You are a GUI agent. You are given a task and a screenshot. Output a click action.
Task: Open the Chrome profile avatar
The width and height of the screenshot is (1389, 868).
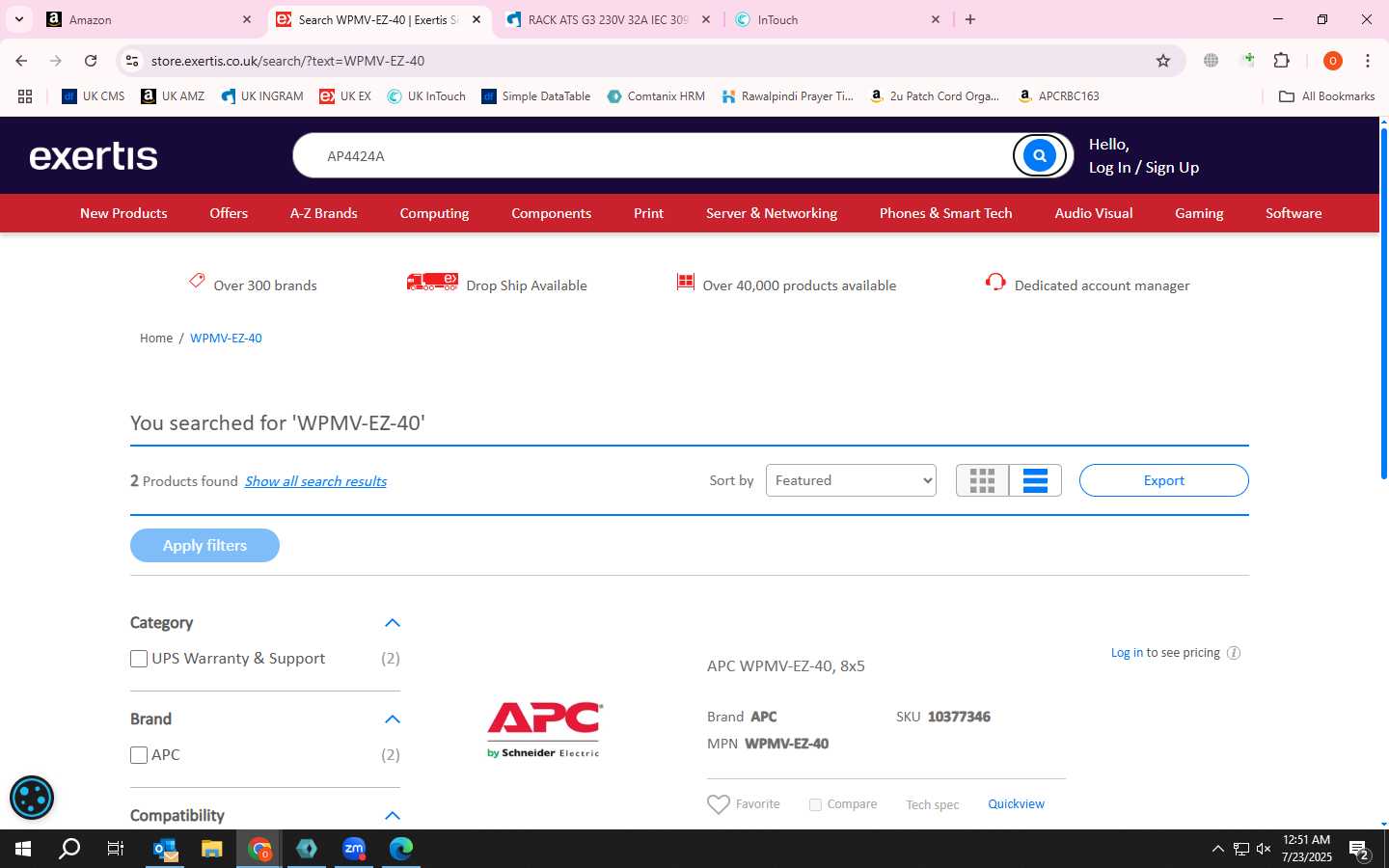(1333, 61)
